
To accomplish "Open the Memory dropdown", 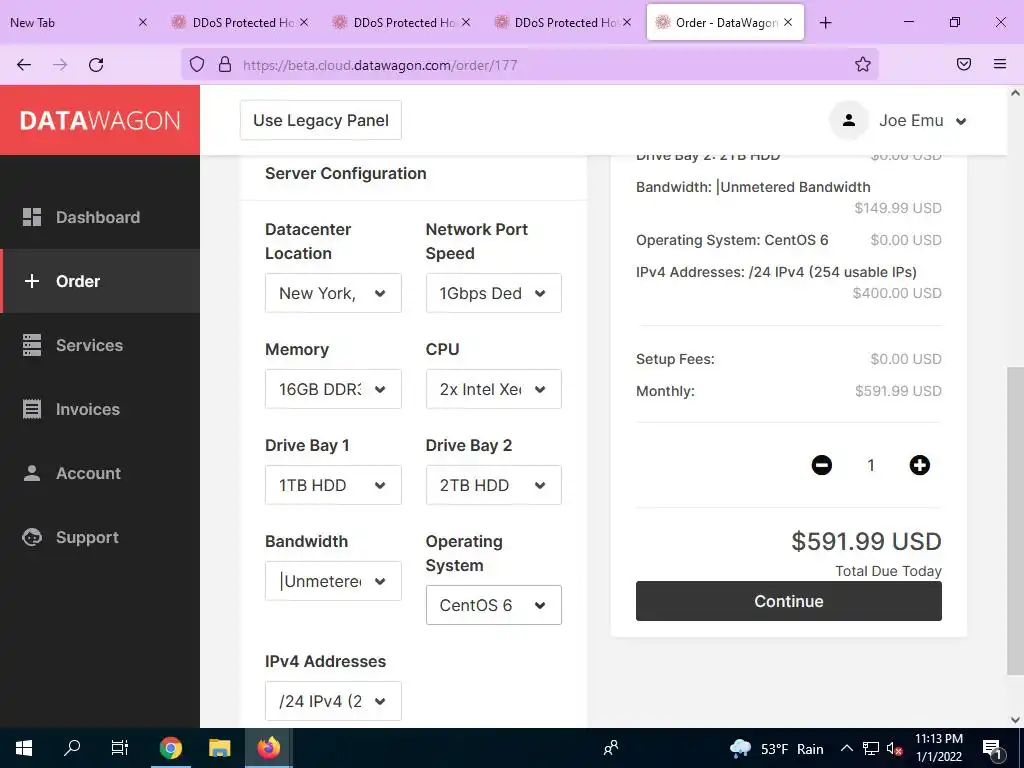I will 333,389.
